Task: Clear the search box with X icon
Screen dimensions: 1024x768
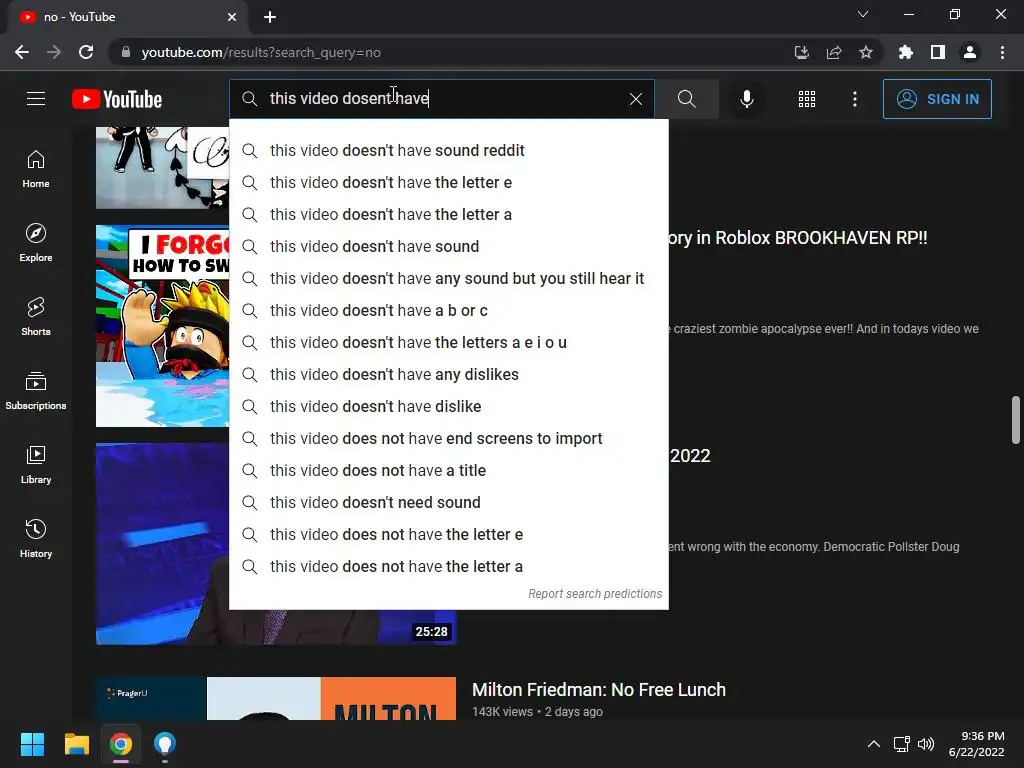Action: point(635,99)
